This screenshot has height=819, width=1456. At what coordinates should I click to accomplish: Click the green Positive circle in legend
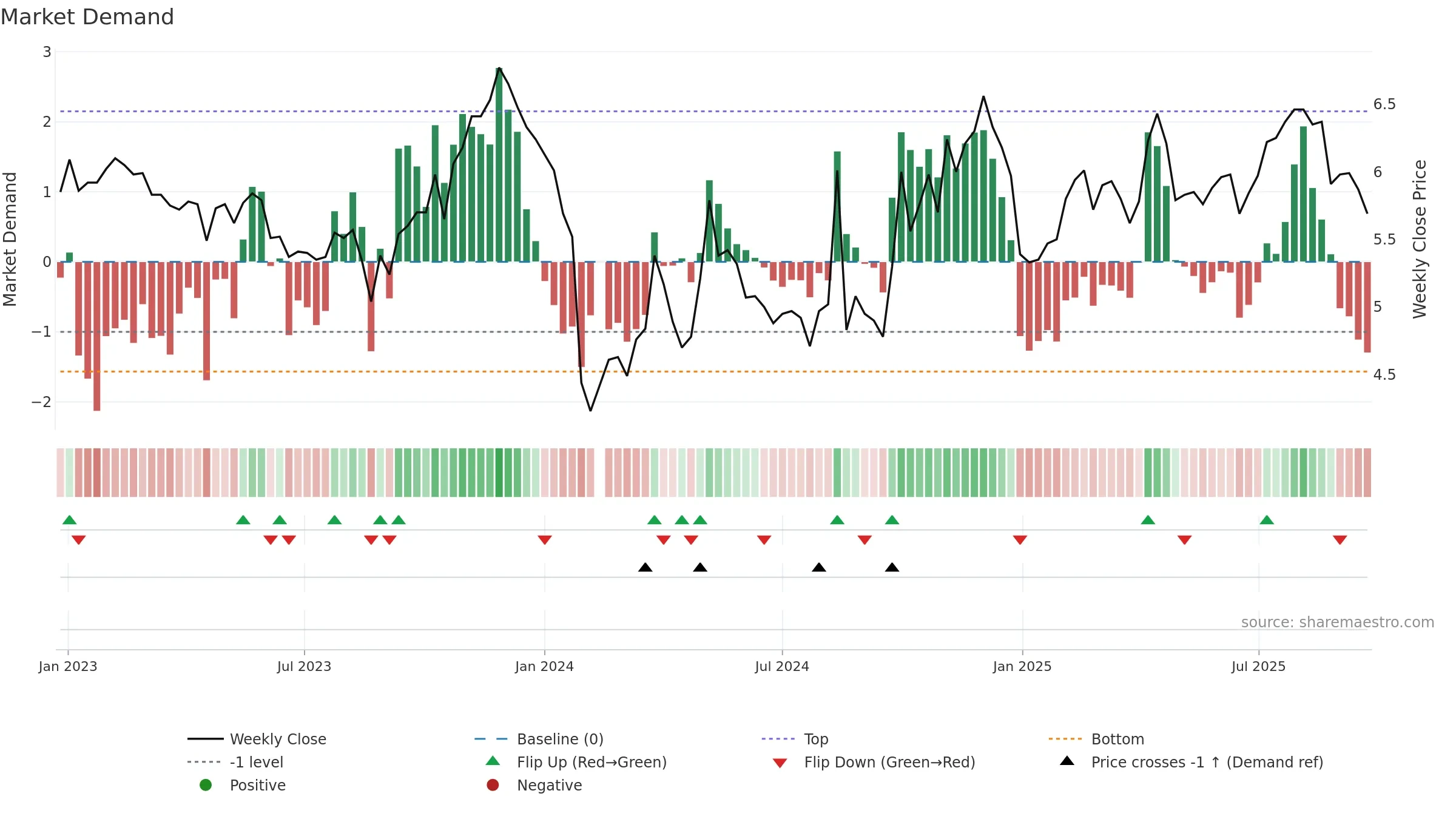pos(206,785)
